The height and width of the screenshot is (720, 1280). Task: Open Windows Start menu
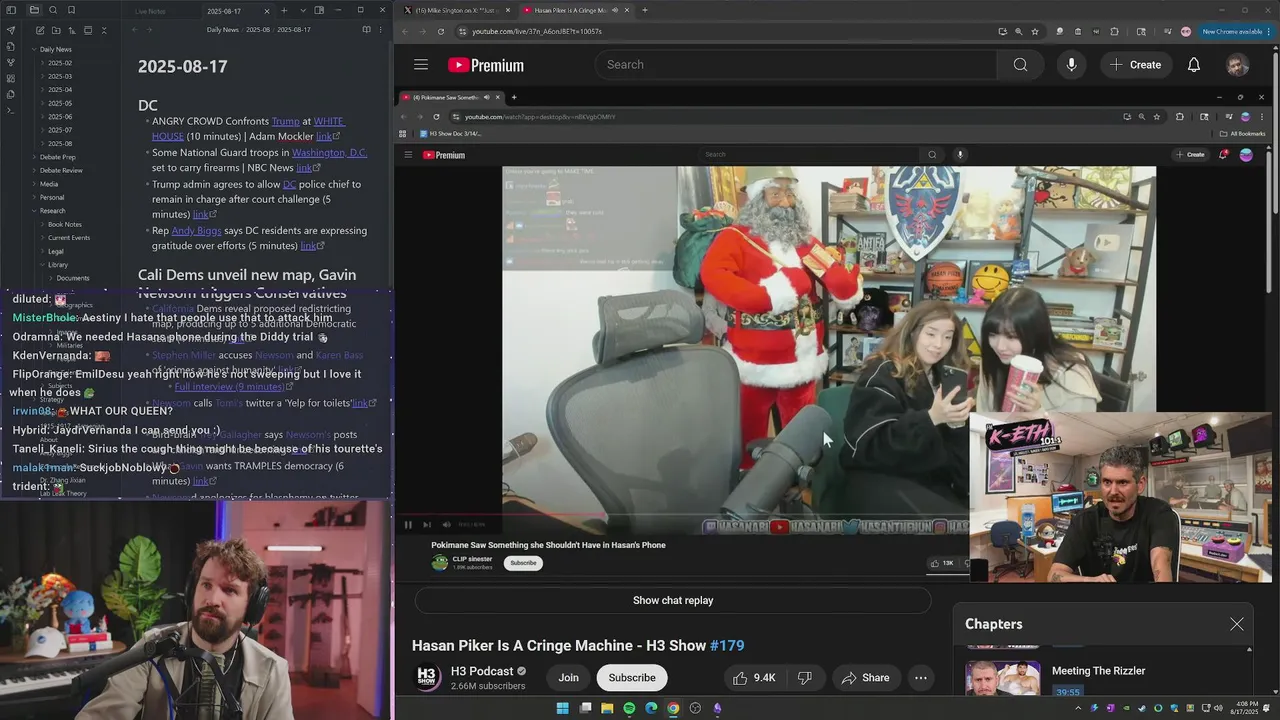(x=562, y=708)
